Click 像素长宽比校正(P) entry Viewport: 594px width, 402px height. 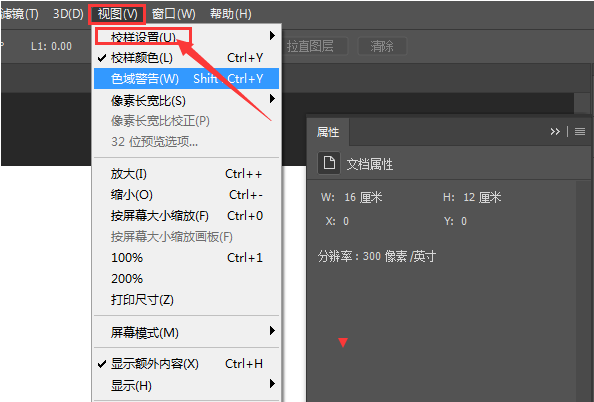186,121
